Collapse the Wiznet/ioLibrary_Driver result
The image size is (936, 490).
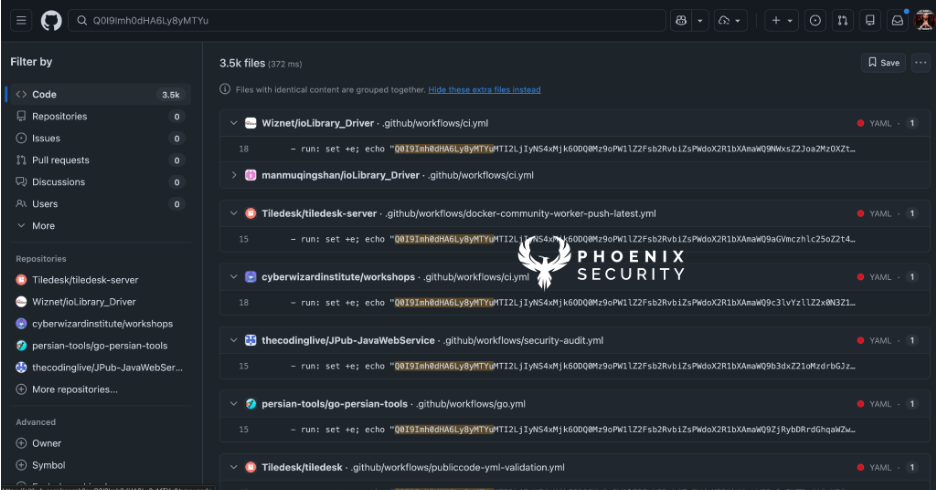tap(233, 123)
